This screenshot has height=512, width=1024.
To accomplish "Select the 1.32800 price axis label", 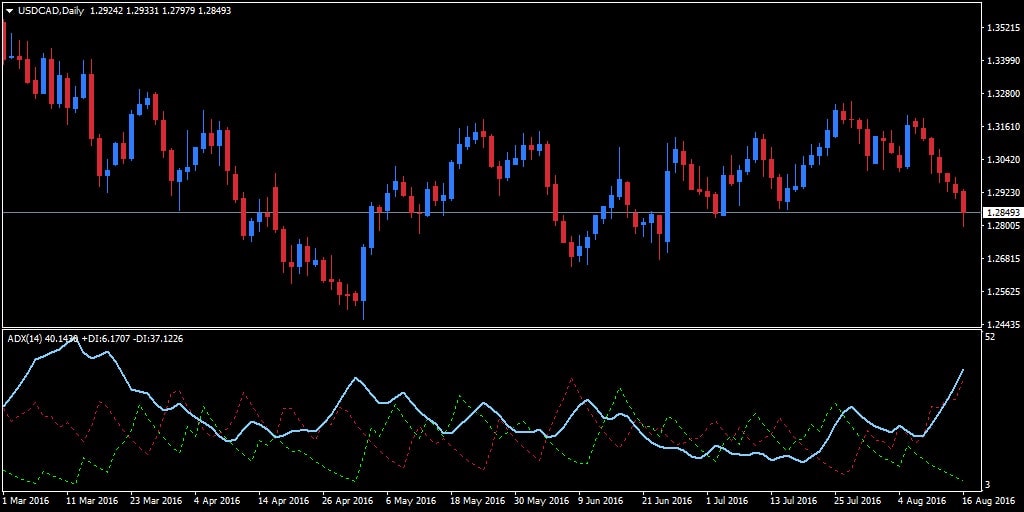I will (1003, 93).
